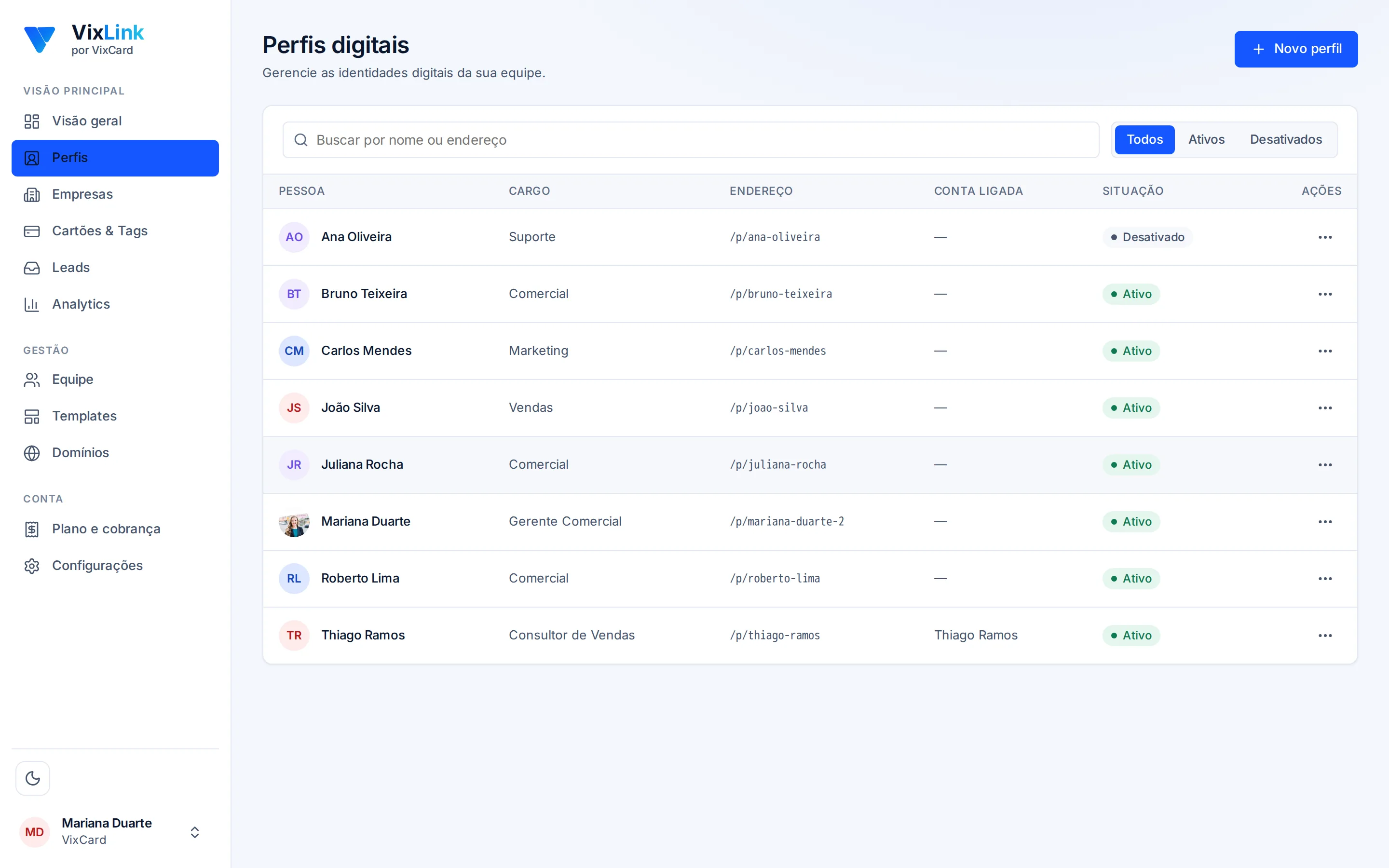Viewport: 1389px width, 868px height.
Task: Click Mariana Duarte's photo avatar in the table
Action: (x=294, y=521)
